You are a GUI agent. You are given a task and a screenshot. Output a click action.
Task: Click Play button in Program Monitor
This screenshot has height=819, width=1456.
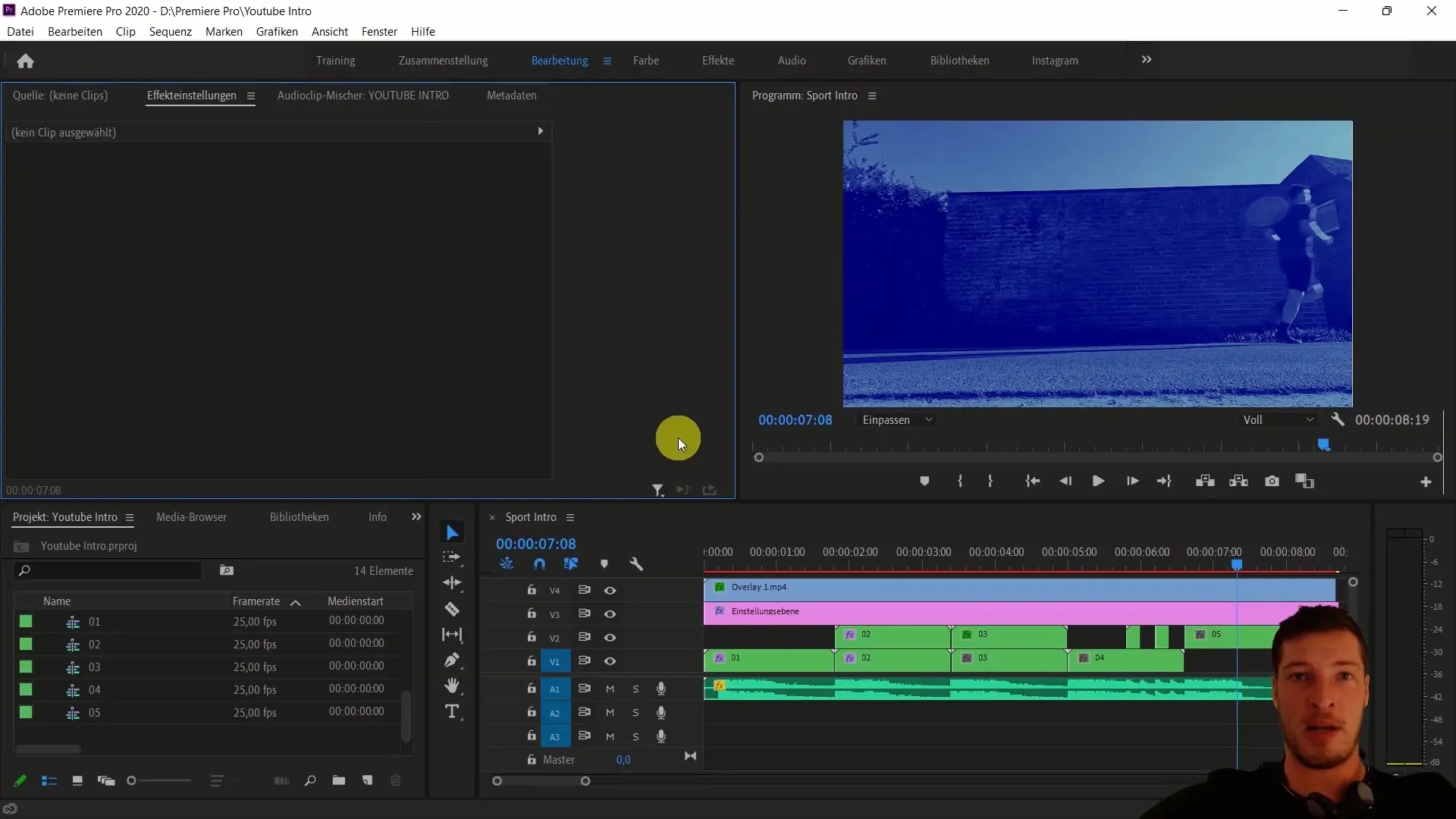pyautogui.click(x=1098, y=481)
